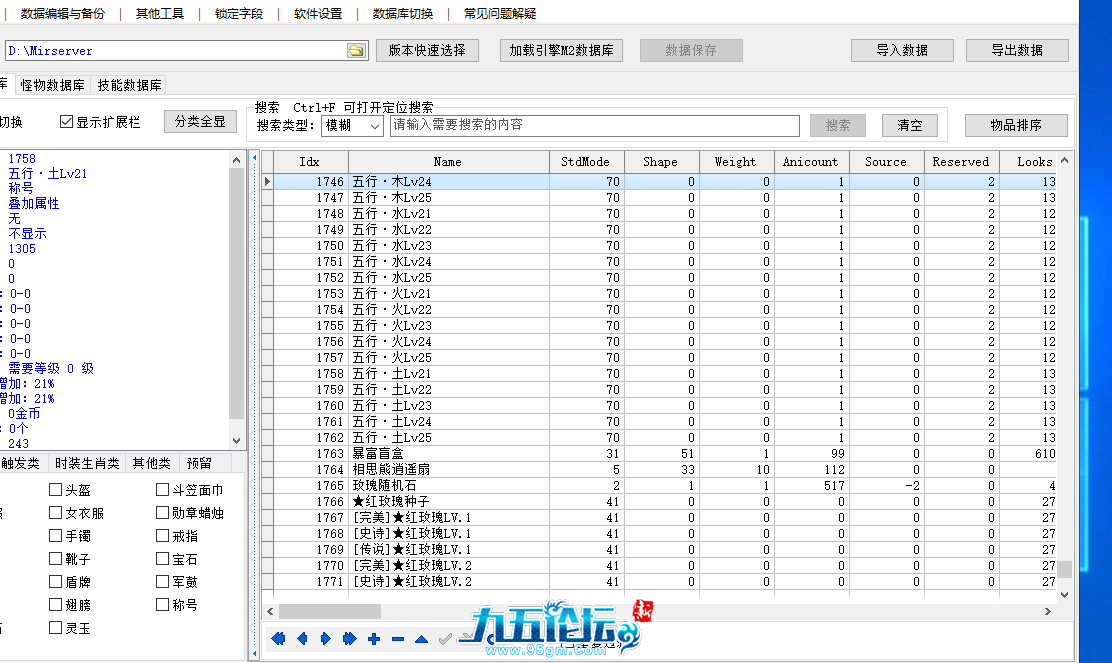
Task: Go to next record arrow
Action: point(326,639)
